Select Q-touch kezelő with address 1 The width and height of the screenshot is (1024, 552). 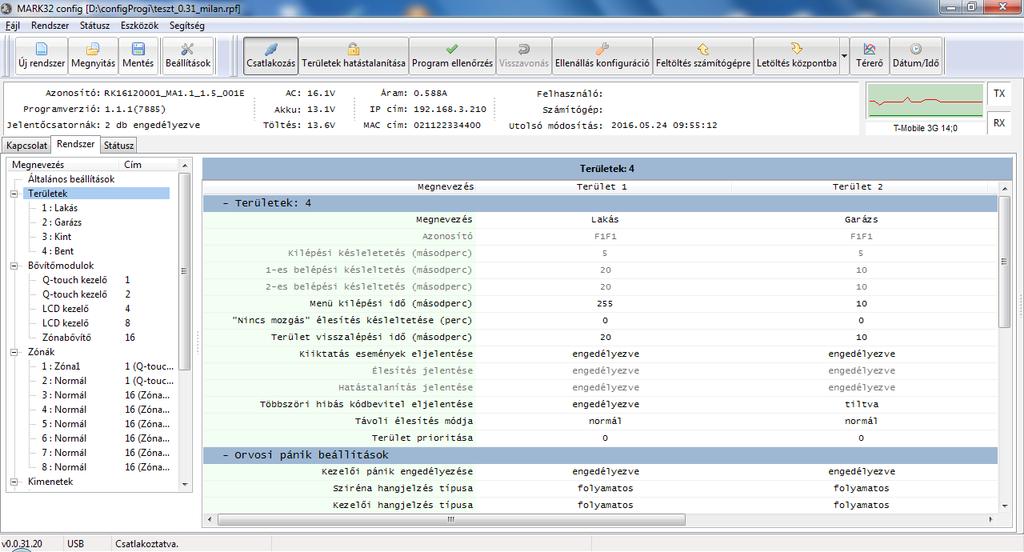coord(74,280)
